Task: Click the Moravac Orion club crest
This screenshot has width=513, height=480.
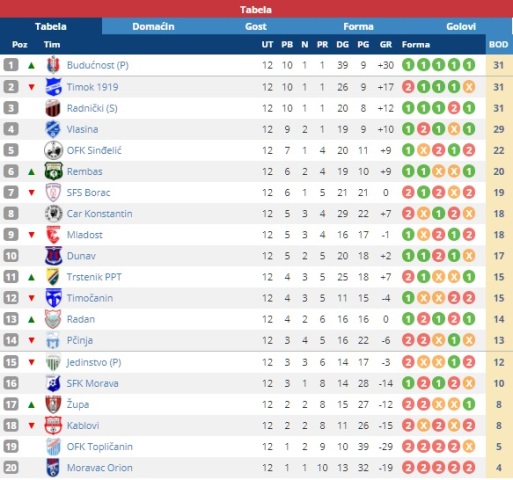Action: (x=53, y=468)
